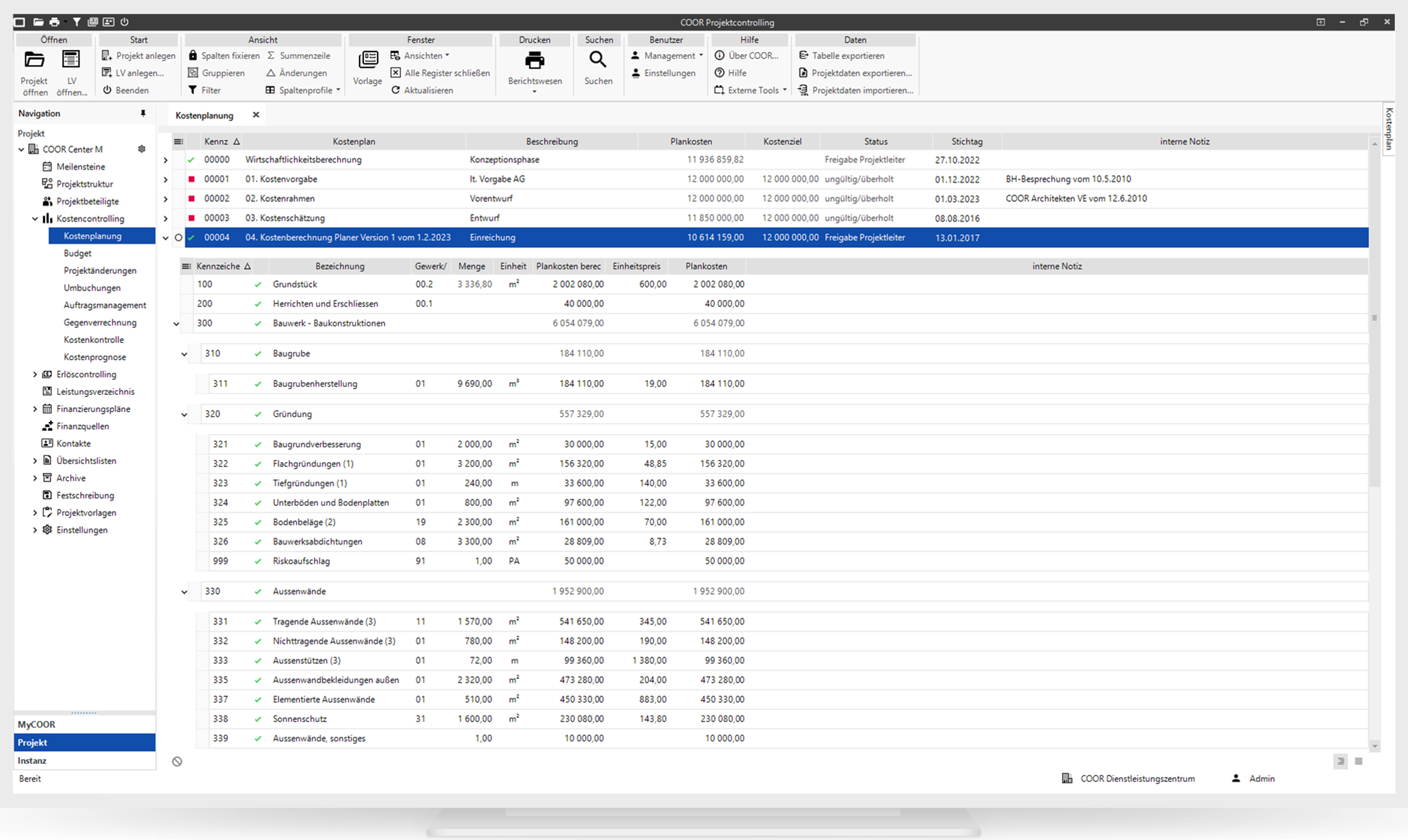Collapse the 330 Aussenwände group

click(184, 592)
